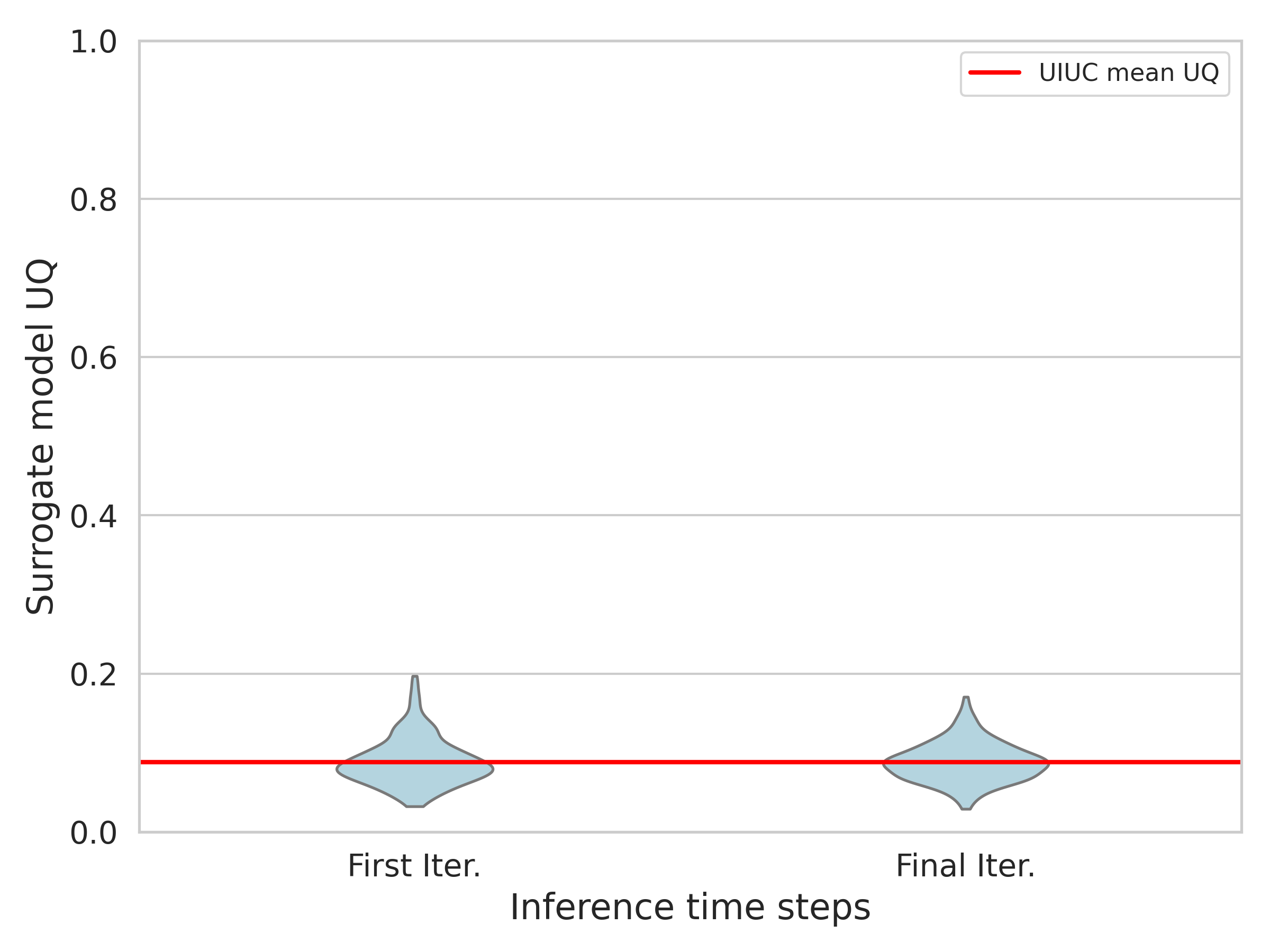The height and width of the screenshot is (952, 1270).
Task: Click the 0.0 y-axis tick label
Action: [x=93, y=833]
